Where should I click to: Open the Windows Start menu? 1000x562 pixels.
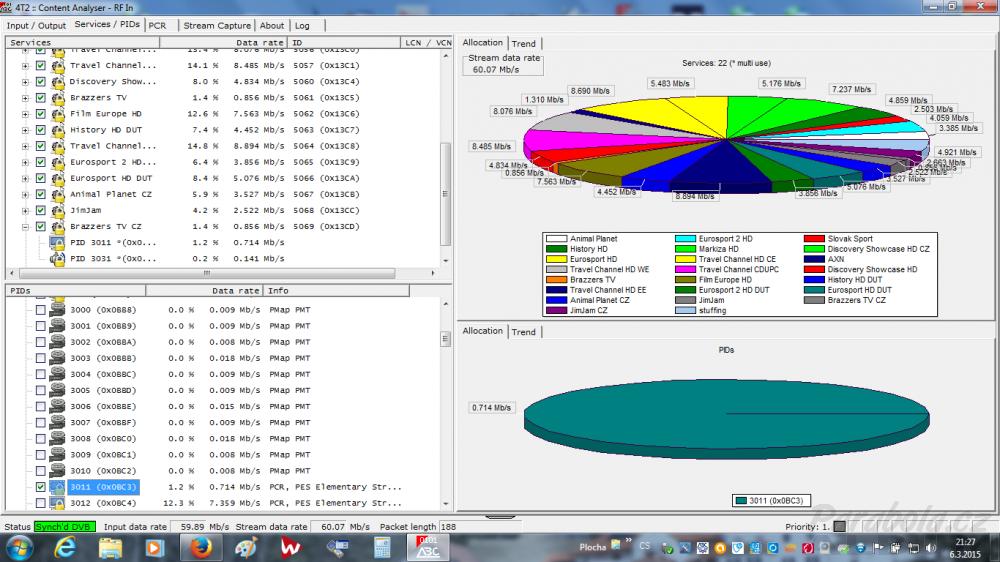(x=19, y=548)
